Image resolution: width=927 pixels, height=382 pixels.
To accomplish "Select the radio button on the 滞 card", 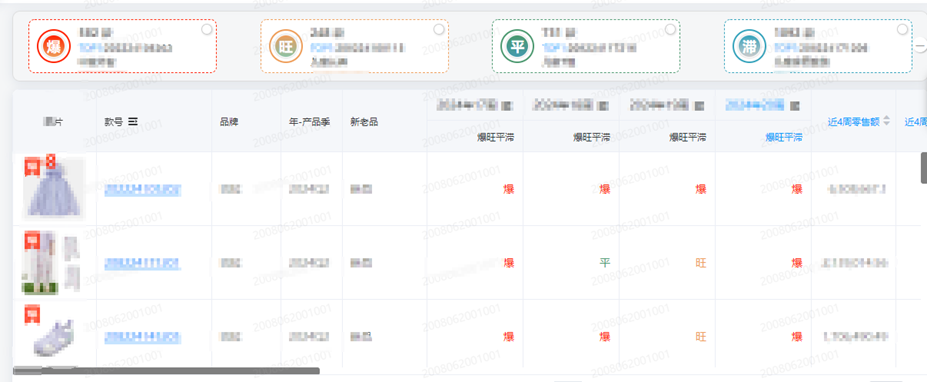I will point(902,30).
